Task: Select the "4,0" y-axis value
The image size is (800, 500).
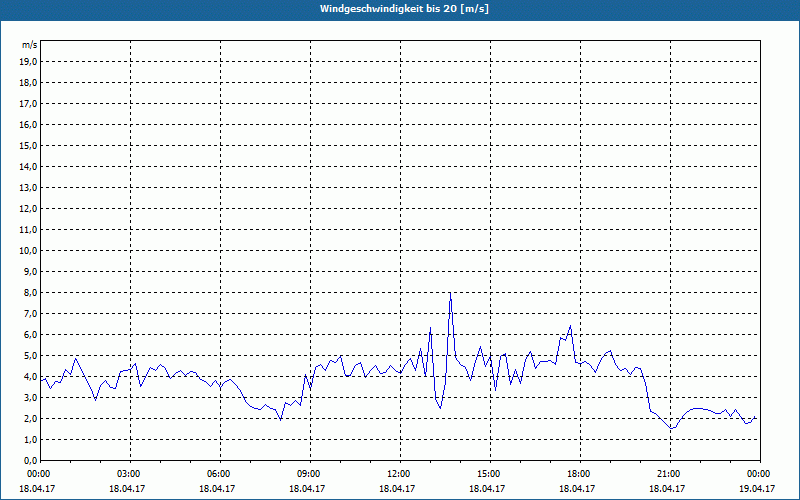Action: click(32, 377)
